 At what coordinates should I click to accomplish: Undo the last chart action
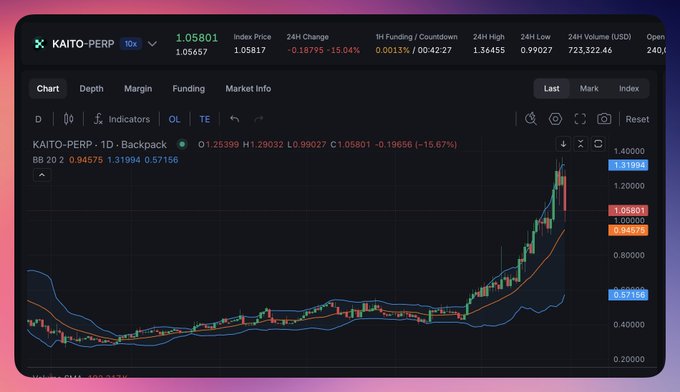tap(235, 119)
